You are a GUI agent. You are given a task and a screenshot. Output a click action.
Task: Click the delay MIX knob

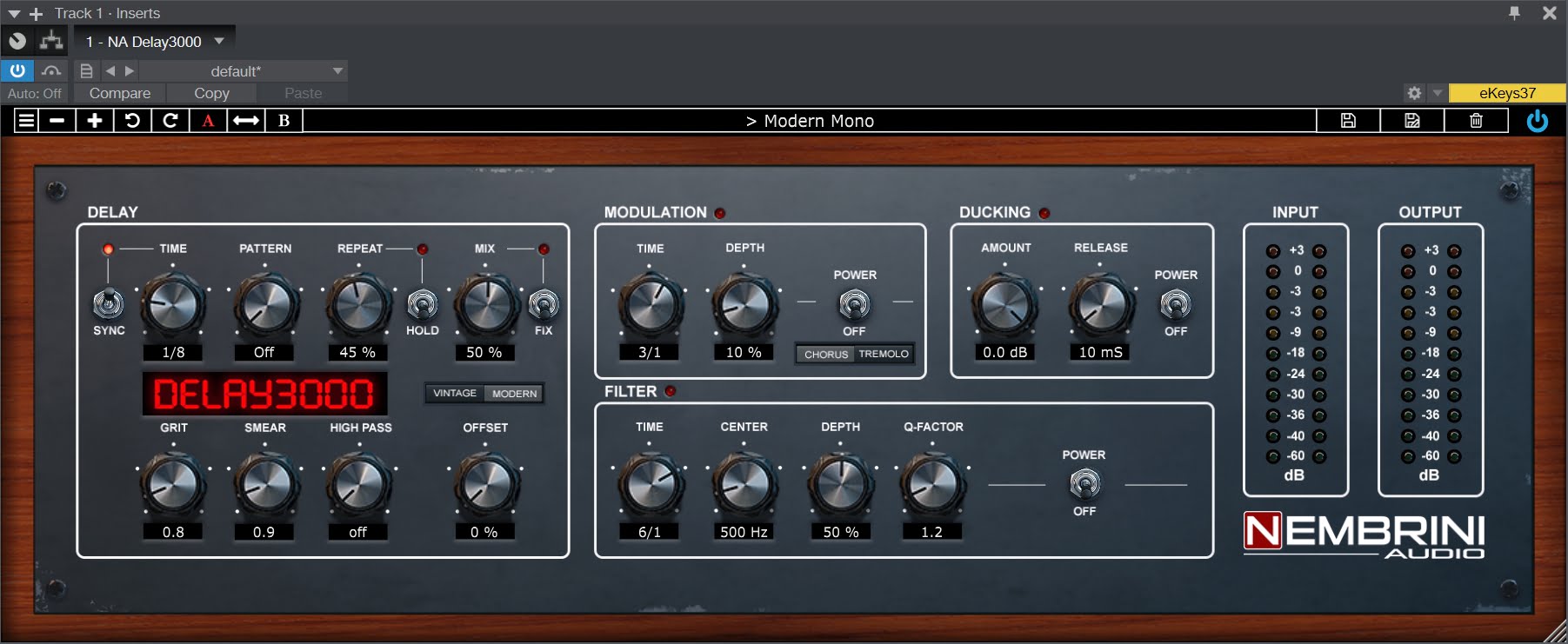tap(484, 306)
